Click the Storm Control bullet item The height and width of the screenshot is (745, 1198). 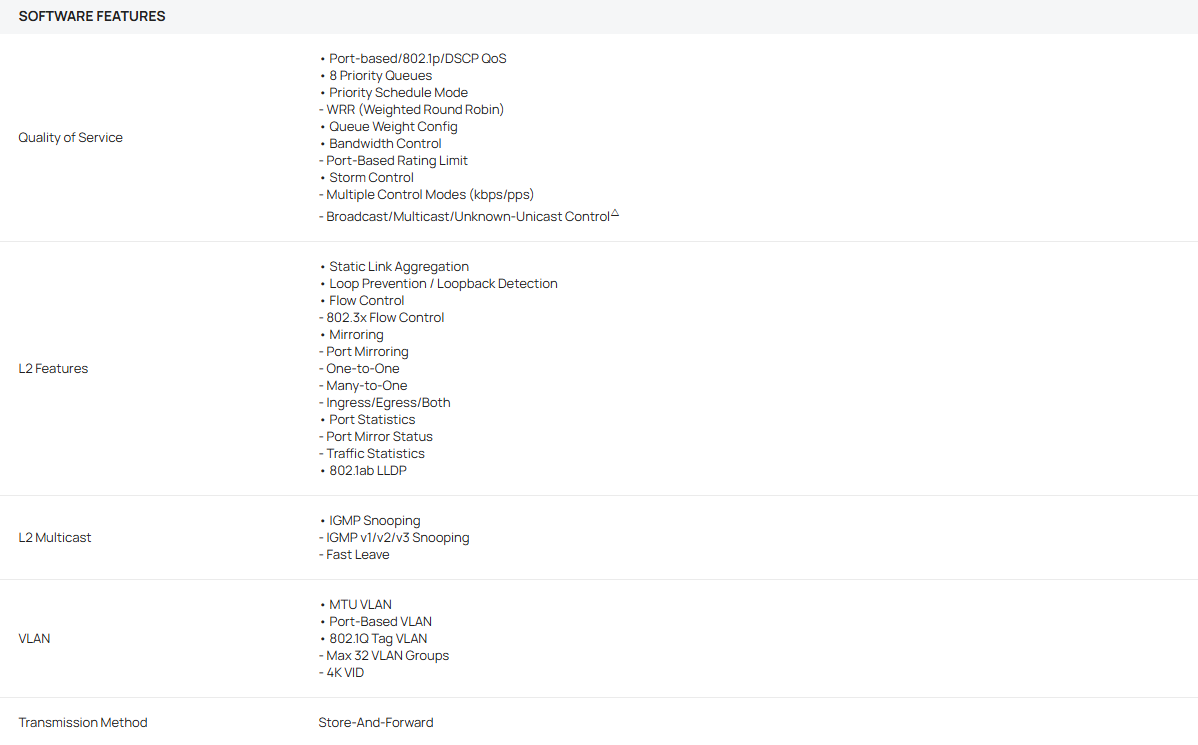point(371,177)
